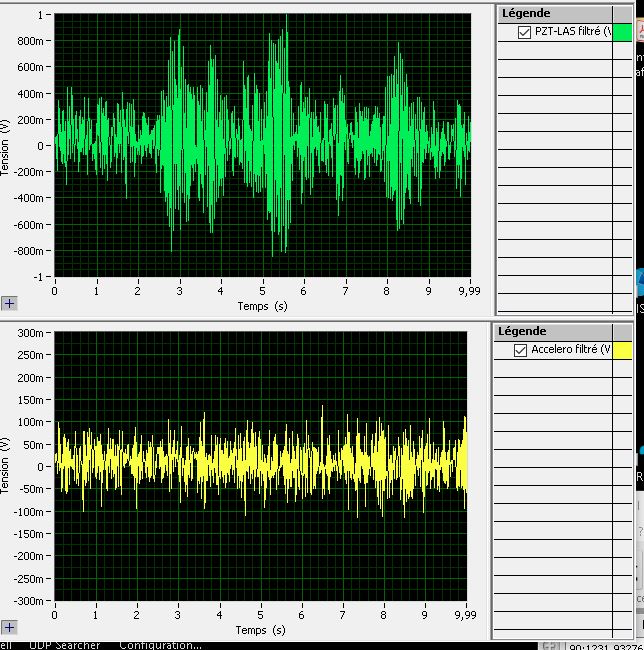This screenshot has height=650, width=644.
Task: Click the 9,99 end value on the bottom X-axis
Action: tap(466, 615)
